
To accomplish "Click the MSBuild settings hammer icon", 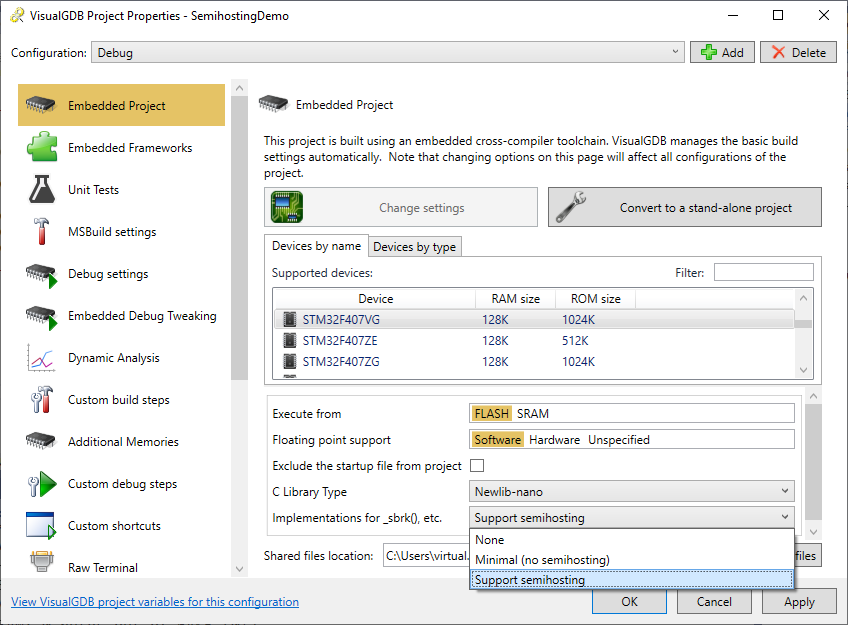I will click(x=42, y=231).
